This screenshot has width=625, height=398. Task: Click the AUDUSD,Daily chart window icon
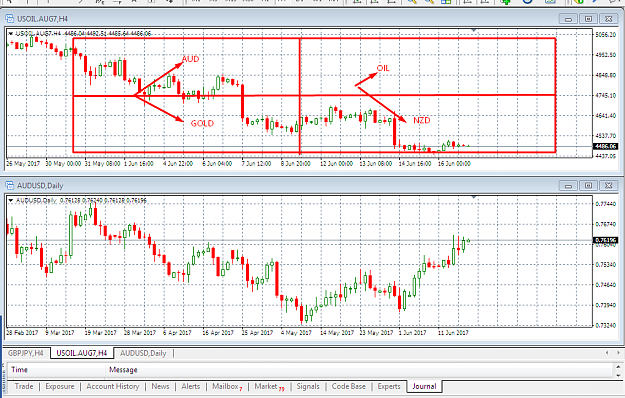coord(9,185)
